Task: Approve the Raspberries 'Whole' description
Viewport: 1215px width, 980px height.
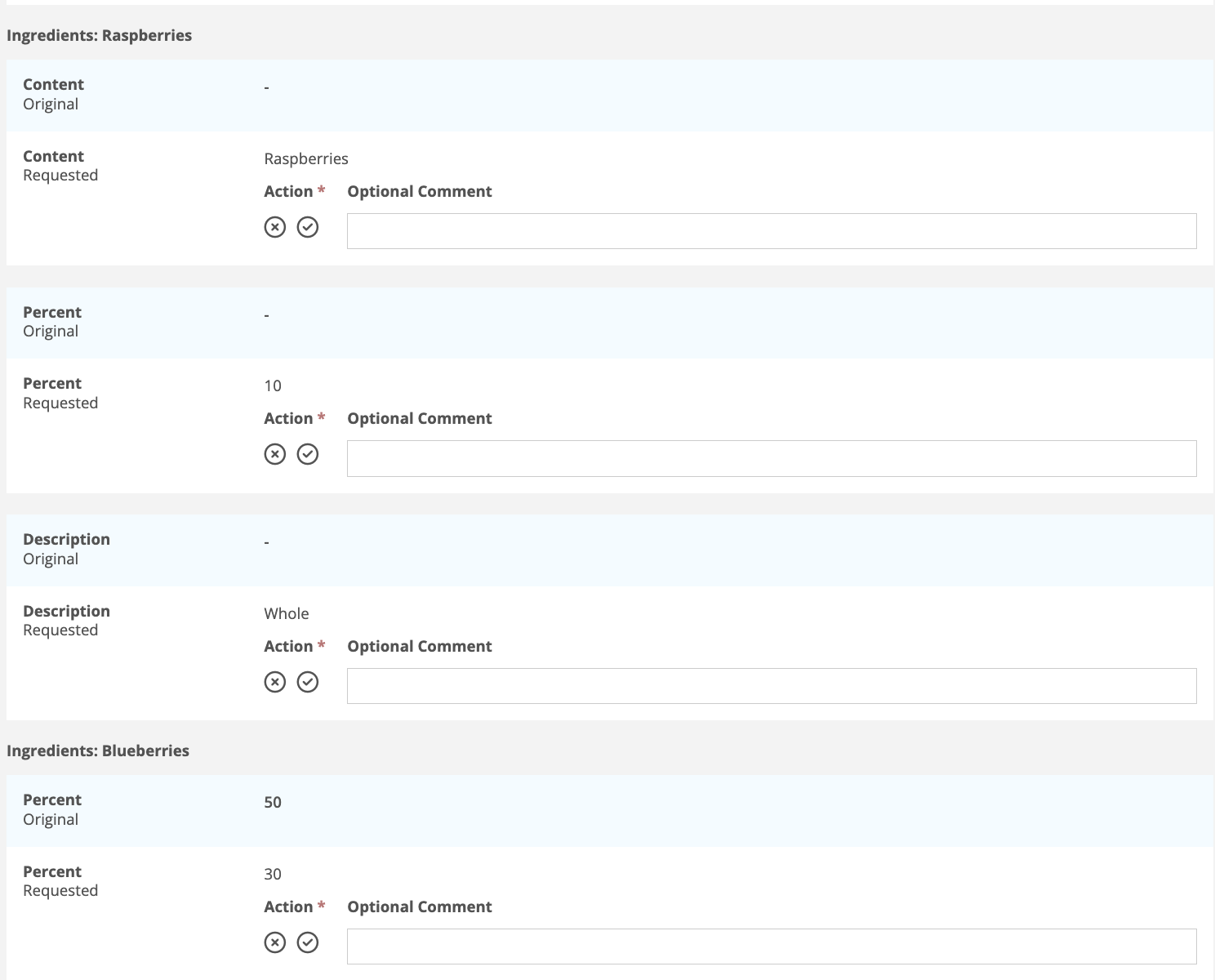Action: click(x=308, y=682)
